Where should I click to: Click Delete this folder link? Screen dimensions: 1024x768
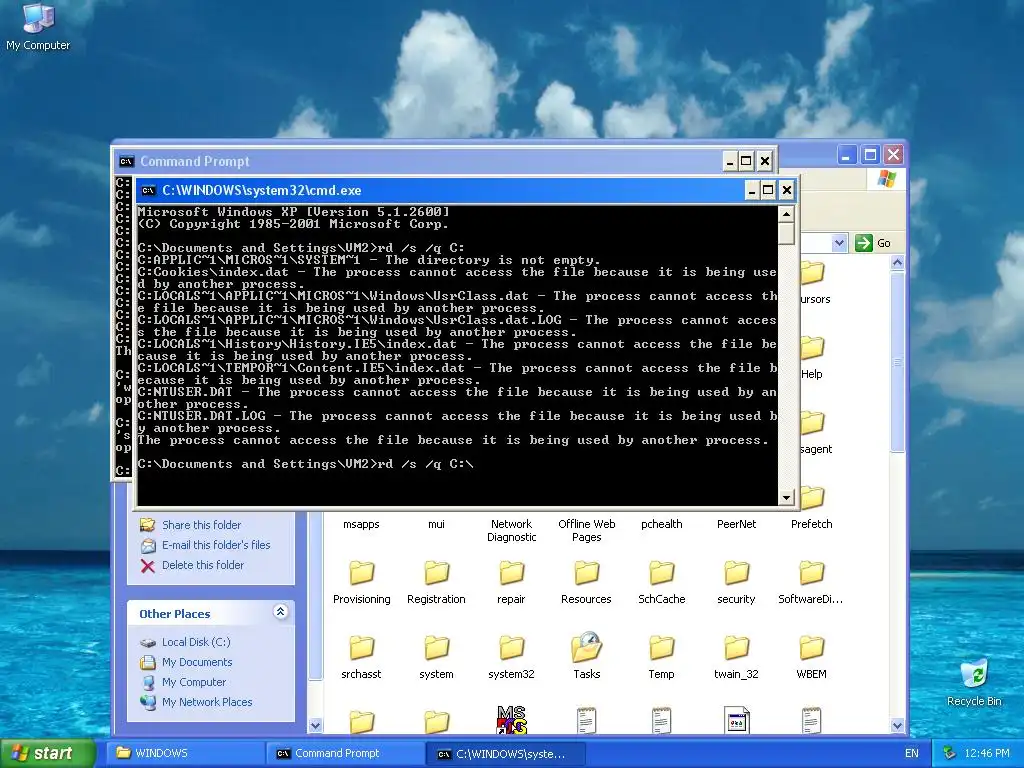pos(202,565)
